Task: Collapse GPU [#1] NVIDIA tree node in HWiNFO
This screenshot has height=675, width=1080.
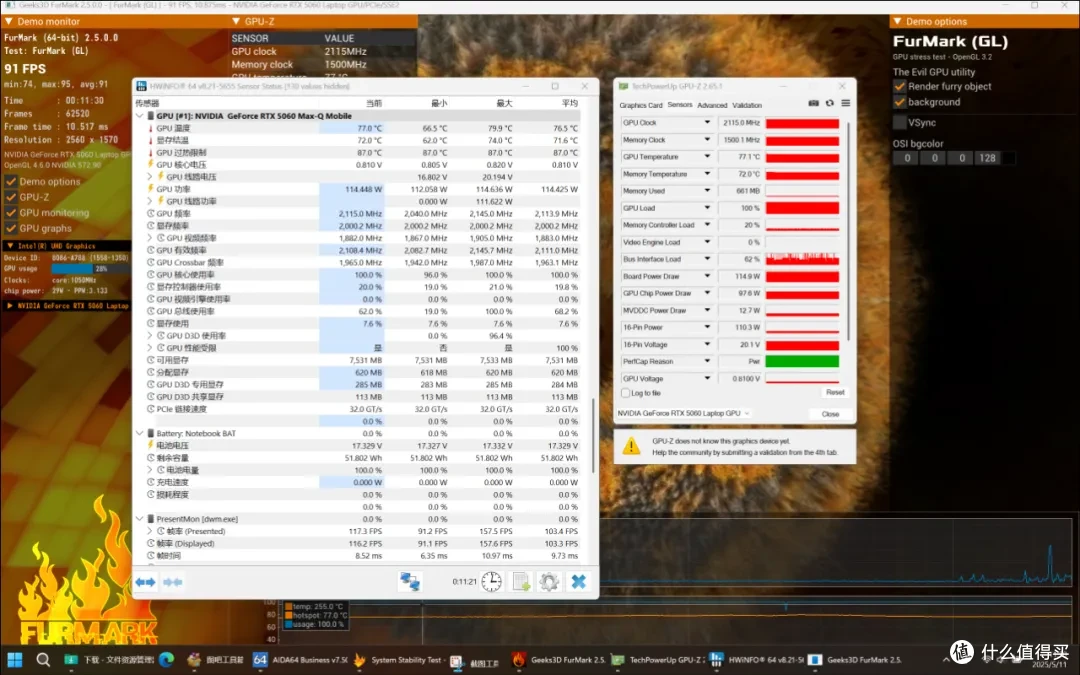Action: click(x=140, y=116)
